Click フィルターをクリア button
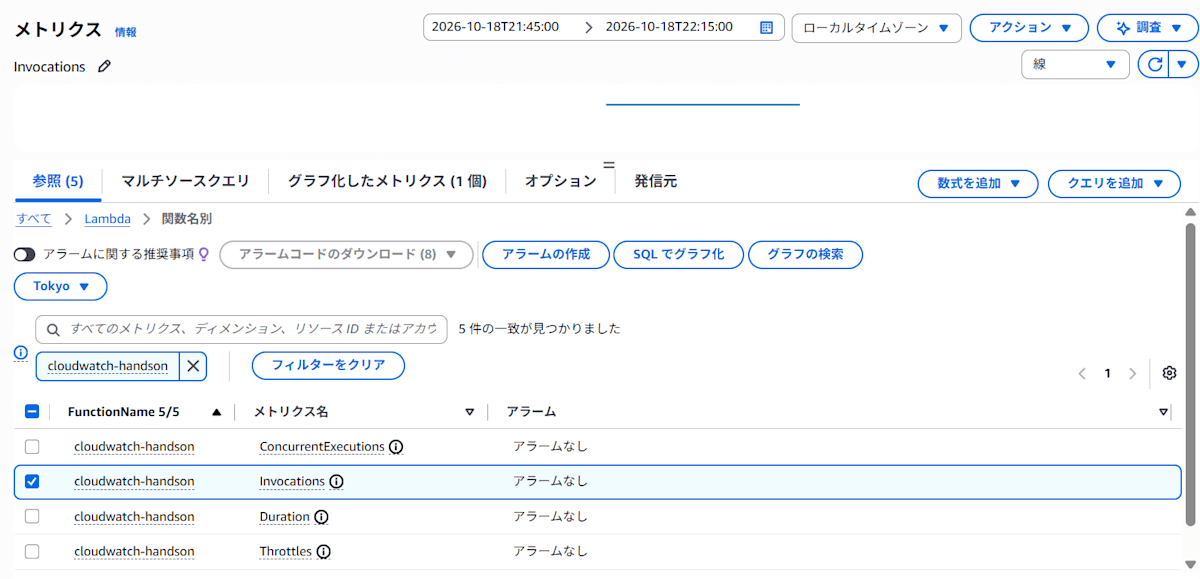The height and width of the screenshot is (579, 1200). click(328, 365)
